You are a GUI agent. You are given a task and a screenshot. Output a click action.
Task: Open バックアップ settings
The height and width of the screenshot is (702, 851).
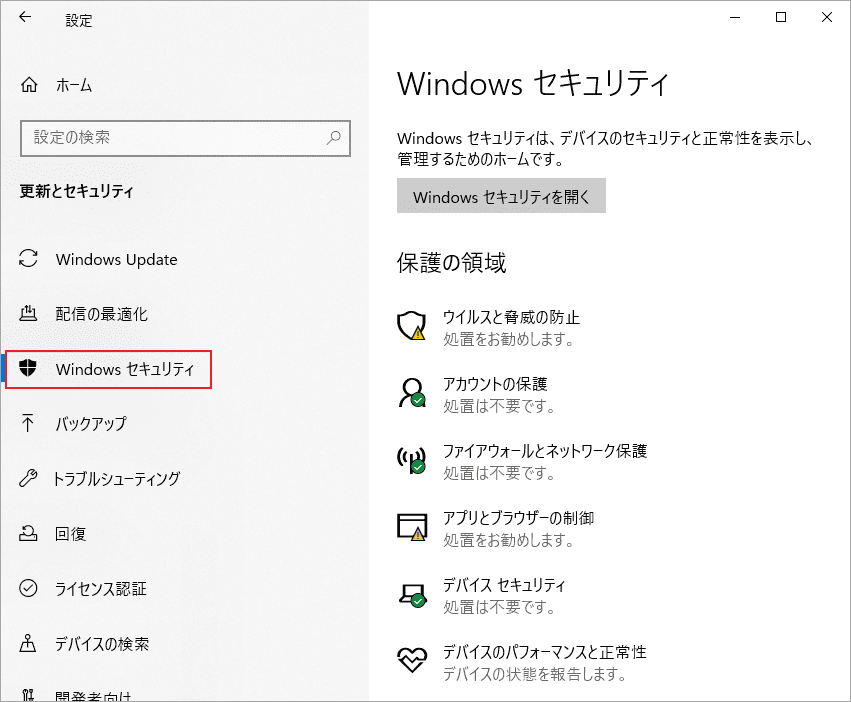(x=91, y=423)
